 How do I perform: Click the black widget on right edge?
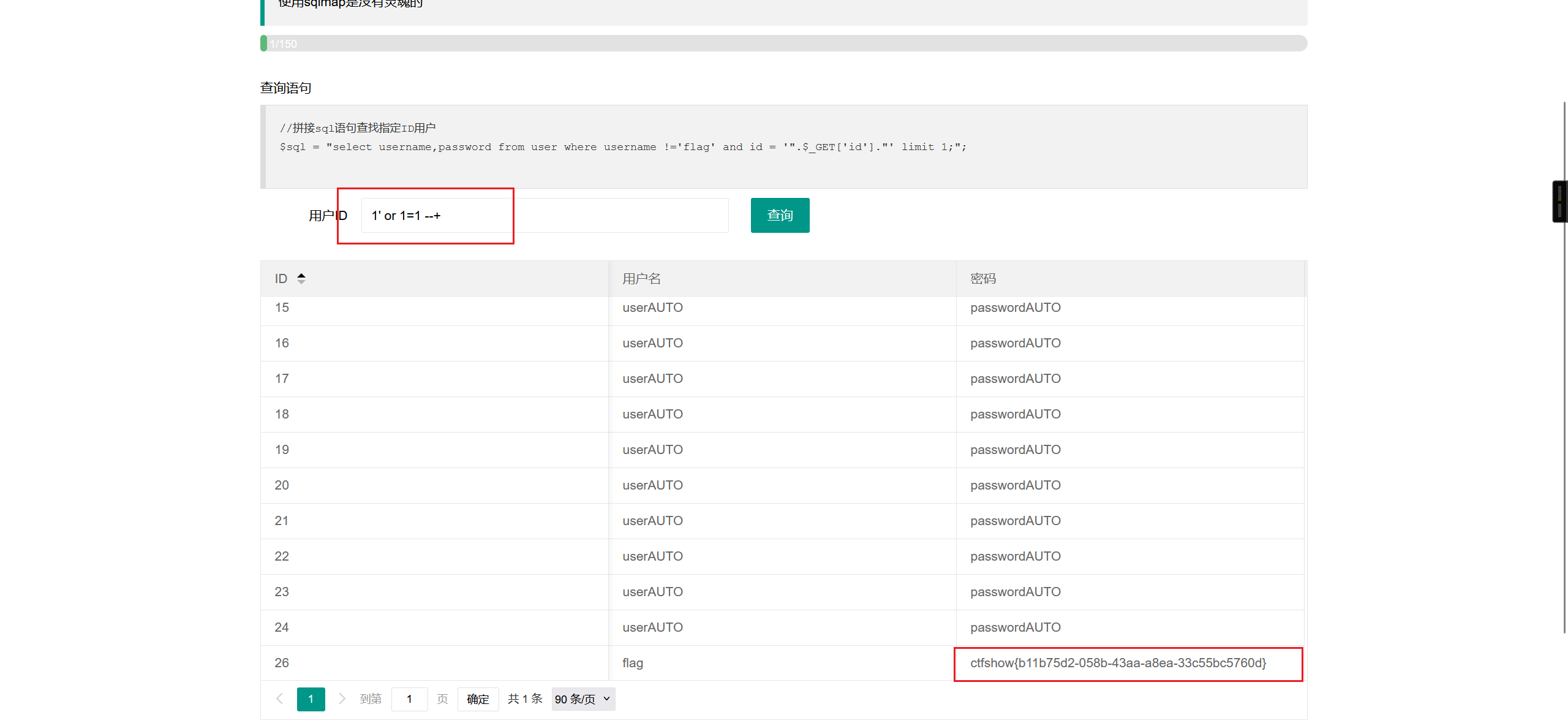coord(1559,201)
